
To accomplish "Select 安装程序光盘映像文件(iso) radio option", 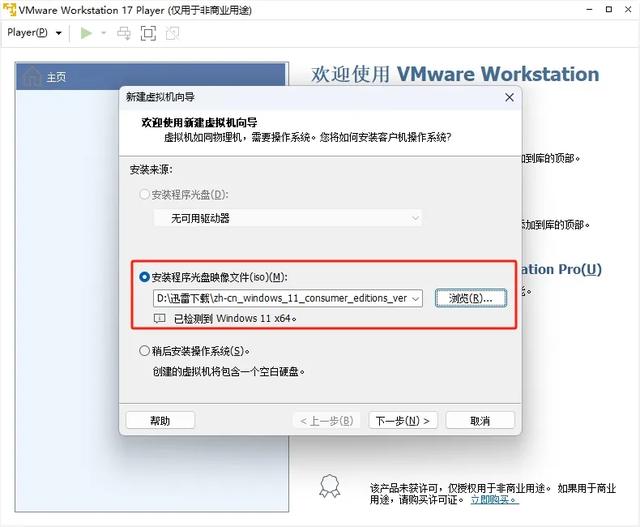I will click(x=213, y=277).
